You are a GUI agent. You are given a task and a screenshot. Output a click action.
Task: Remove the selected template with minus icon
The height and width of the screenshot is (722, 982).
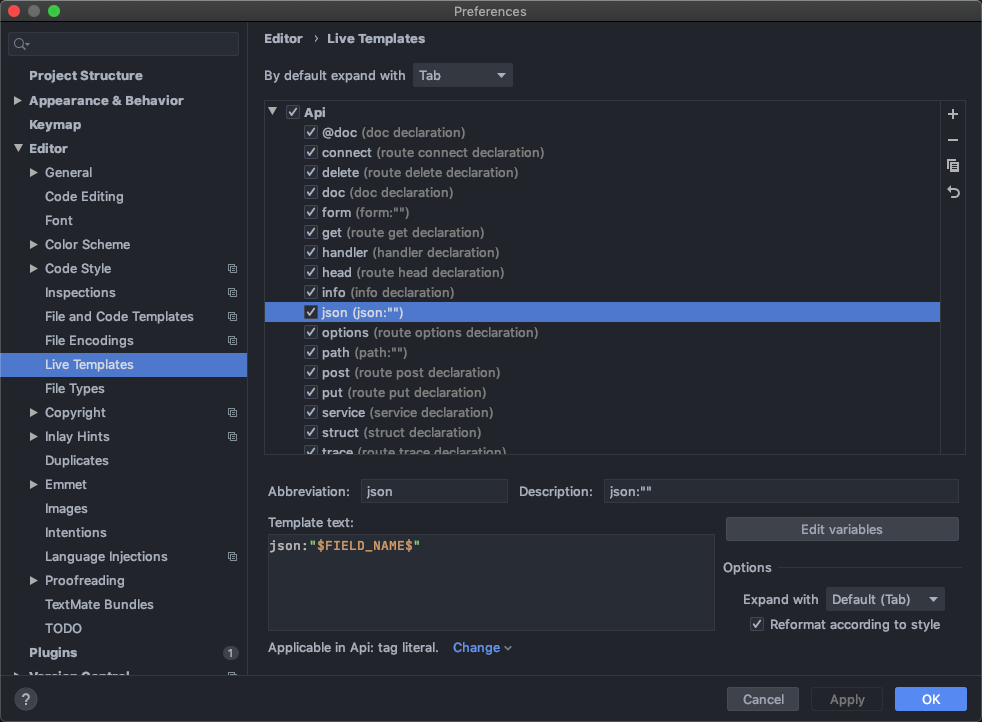[x=953, y=140]
